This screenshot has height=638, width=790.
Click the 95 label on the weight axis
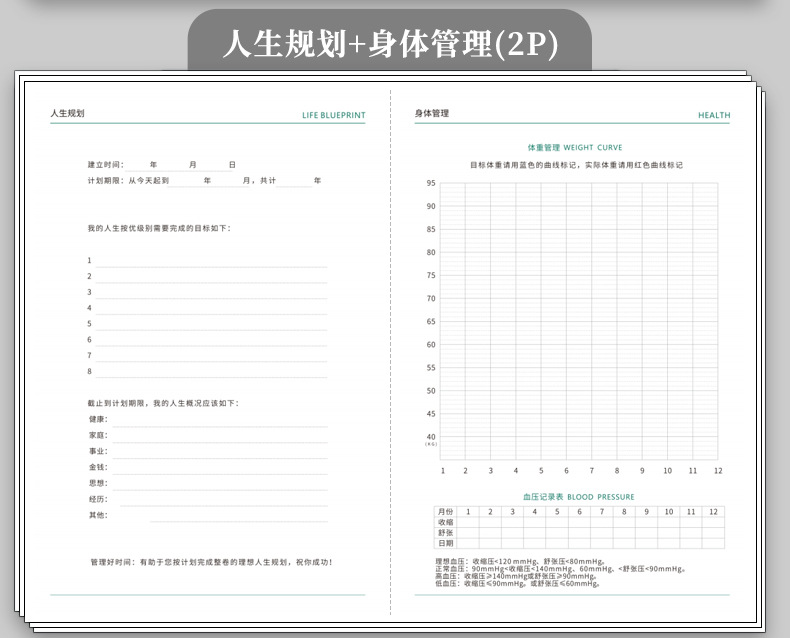pyautogui.click(x=431, y=183)
